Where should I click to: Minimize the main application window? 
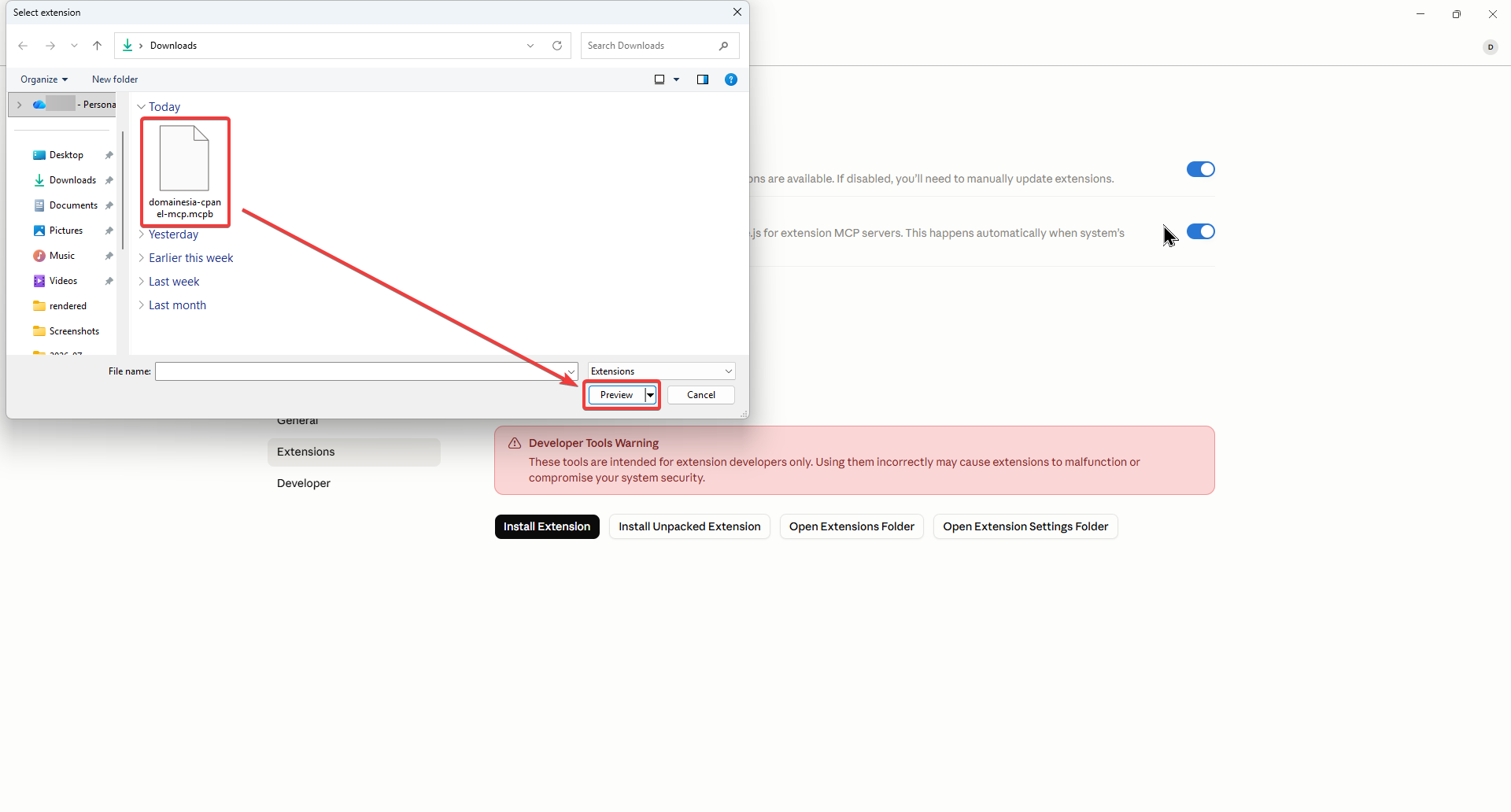[1420, 14]
